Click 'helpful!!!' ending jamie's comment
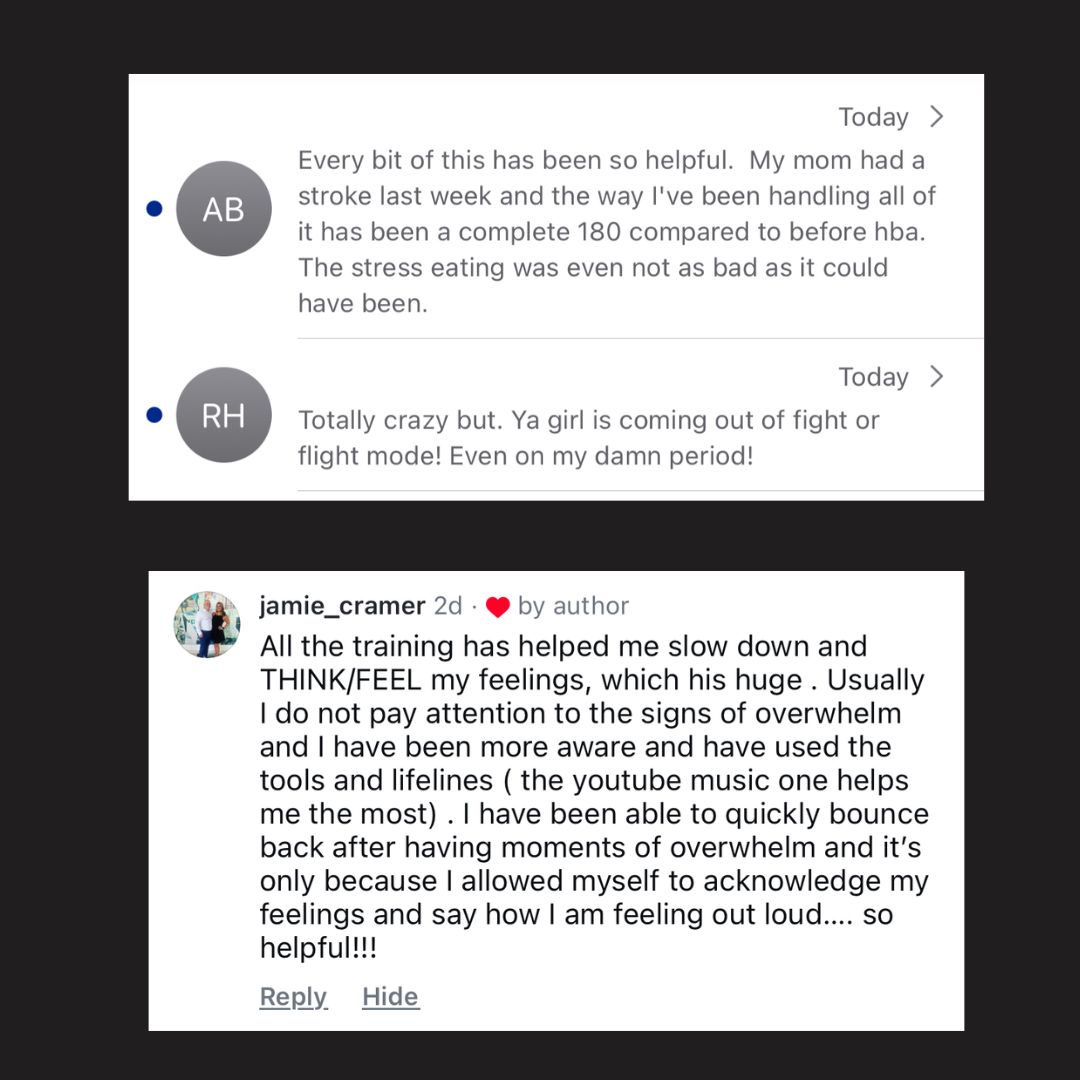The height and width of the screenshot is (1080, 1080). coord(319,948)
